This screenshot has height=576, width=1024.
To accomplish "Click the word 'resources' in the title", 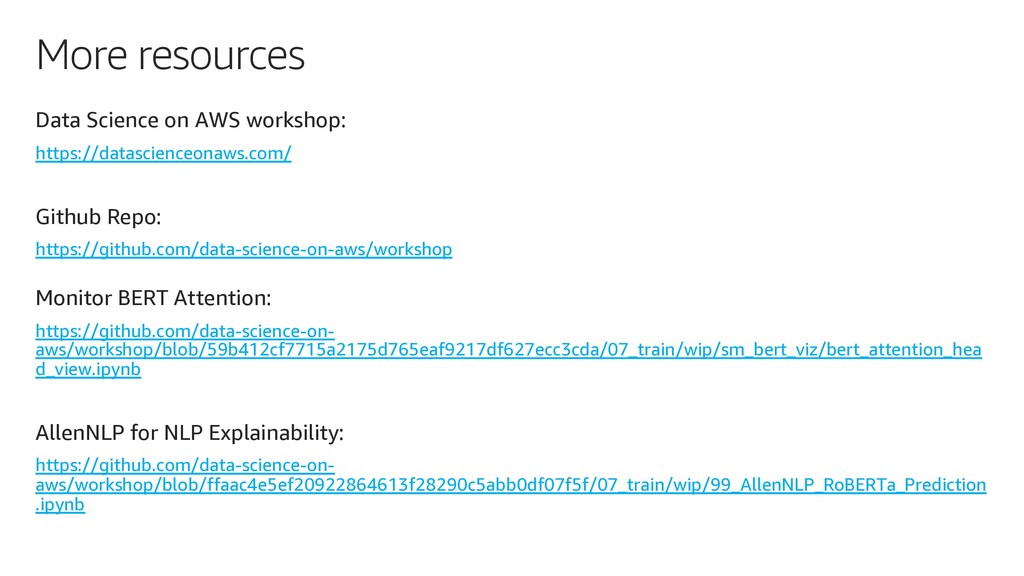I will 221,55.
